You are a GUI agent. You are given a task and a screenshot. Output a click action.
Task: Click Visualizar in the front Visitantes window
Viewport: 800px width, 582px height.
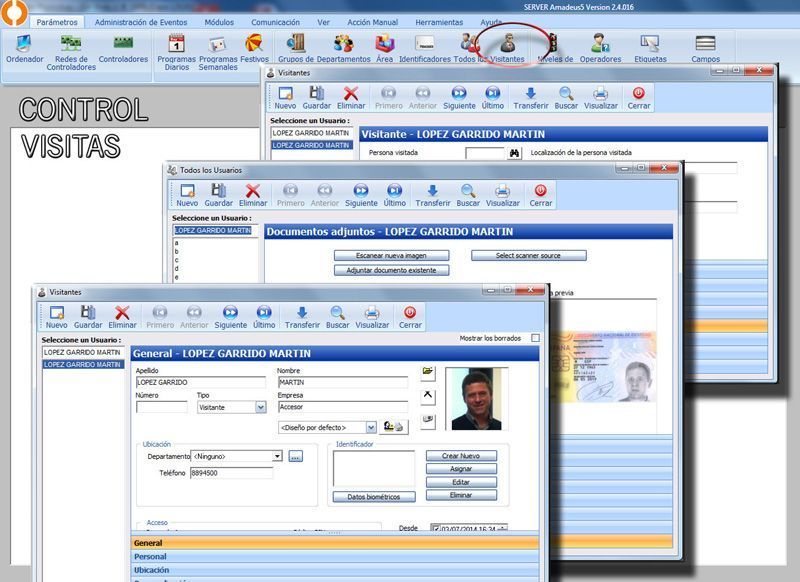372,316
